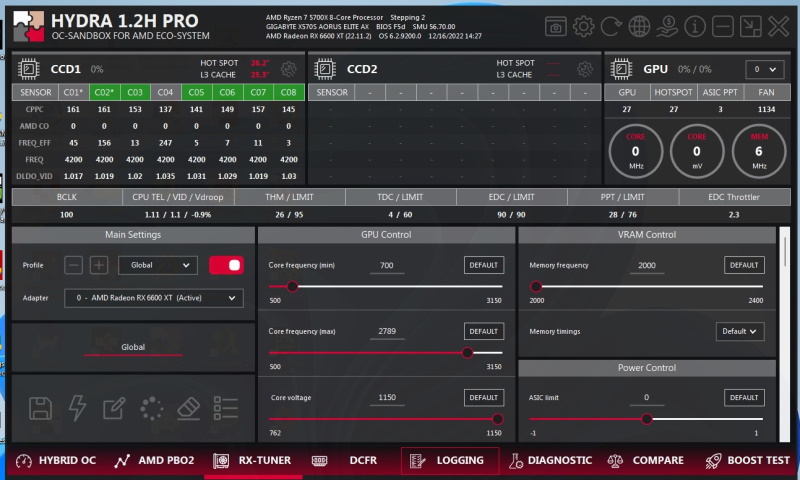Click the floppy disk save icon
The image size is (800, 480).
tap(40, 408)
